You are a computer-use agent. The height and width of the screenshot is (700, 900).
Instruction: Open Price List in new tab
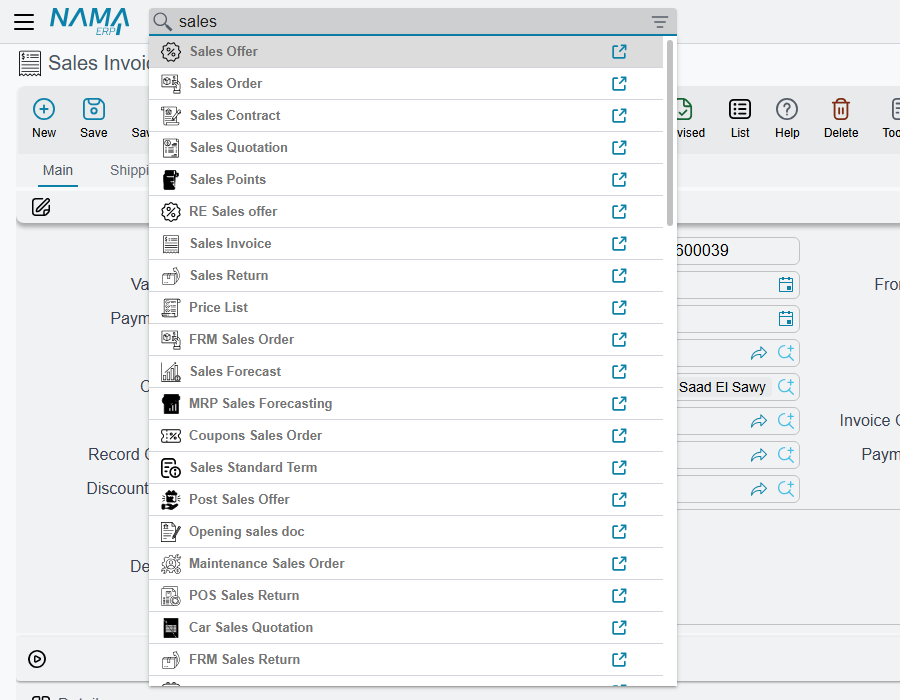tap(619, 308)
